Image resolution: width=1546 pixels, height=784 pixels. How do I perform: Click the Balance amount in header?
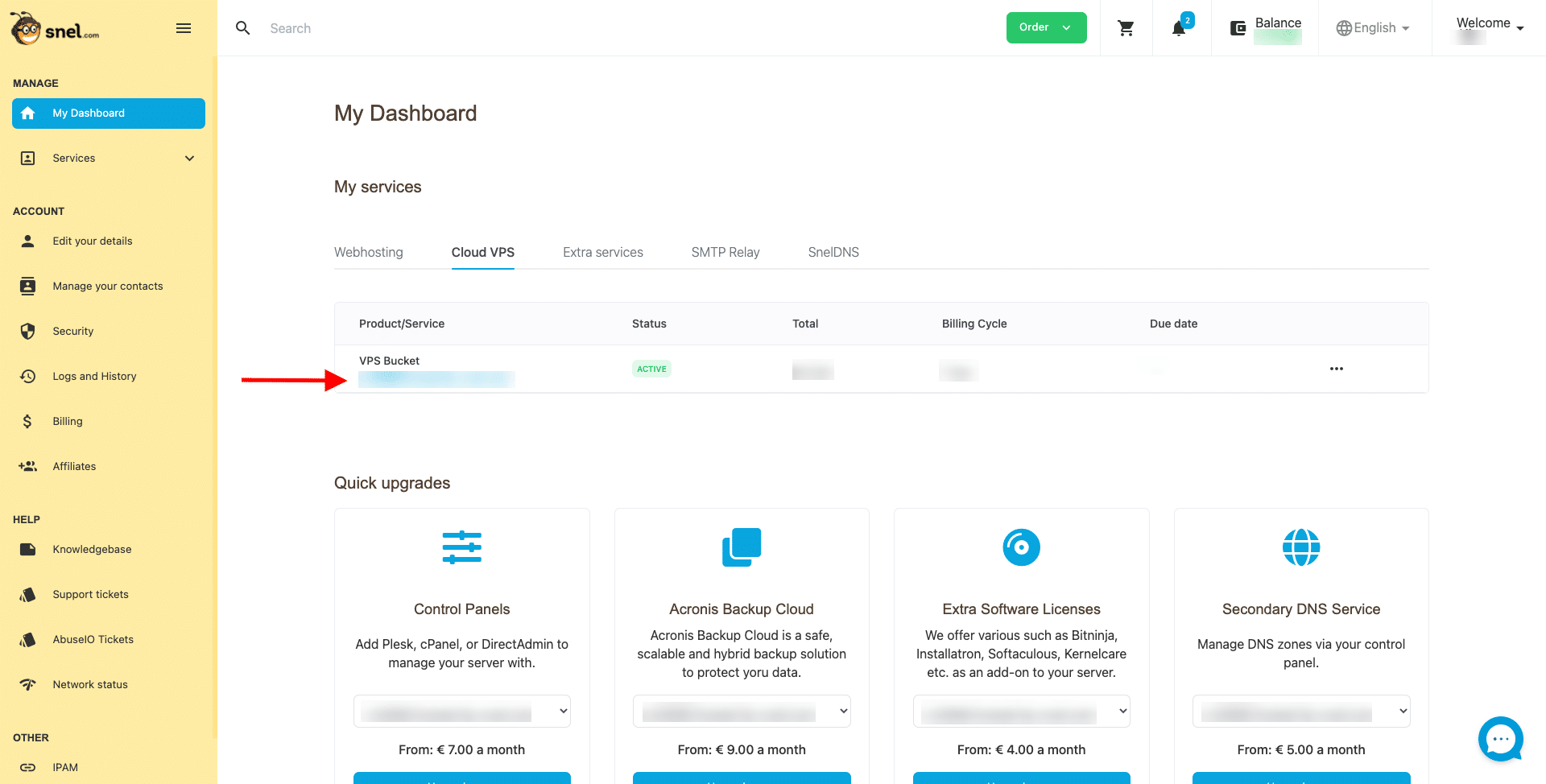tap(1278, 37)
